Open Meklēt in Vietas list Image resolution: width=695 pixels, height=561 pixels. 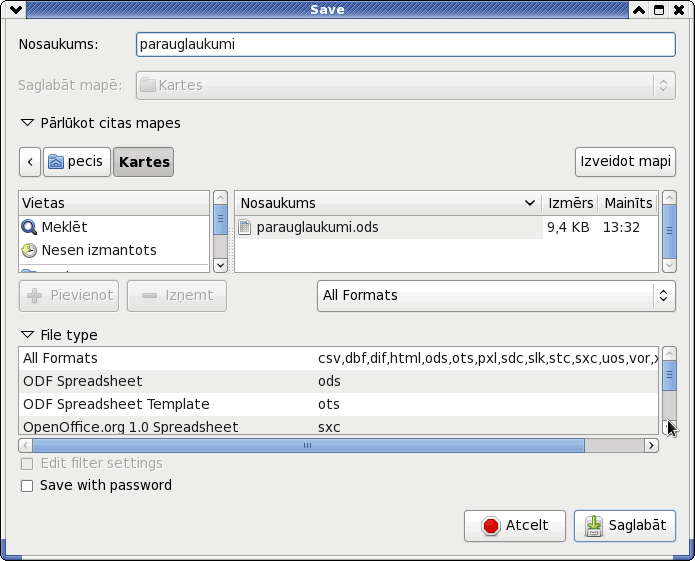[114, 227]
